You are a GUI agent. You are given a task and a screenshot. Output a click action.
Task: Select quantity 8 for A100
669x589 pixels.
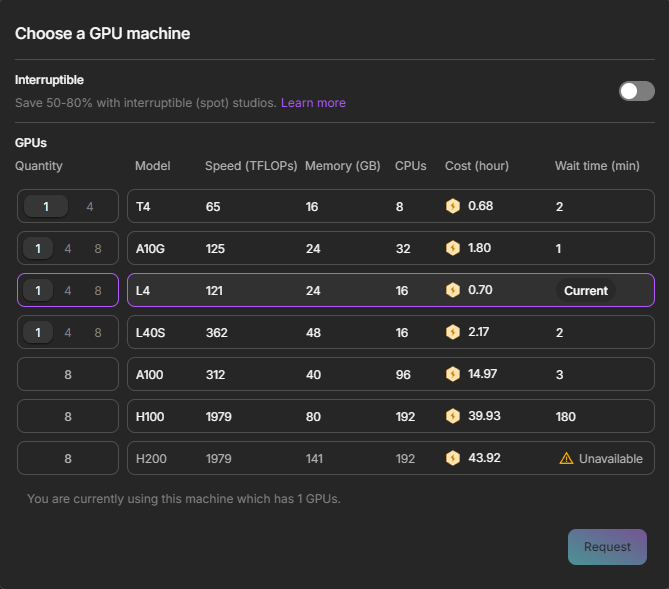point(68,374)
